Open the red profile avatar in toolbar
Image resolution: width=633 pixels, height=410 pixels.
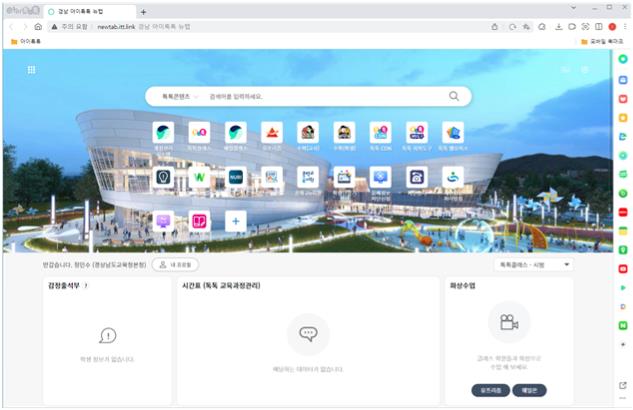[612, 27]
